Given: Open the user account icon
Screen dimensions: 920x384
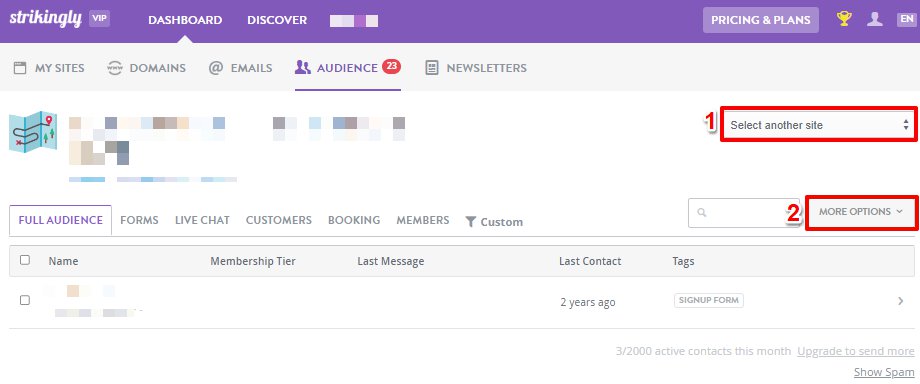Looking at the screenshot, I should click(875, 19).
